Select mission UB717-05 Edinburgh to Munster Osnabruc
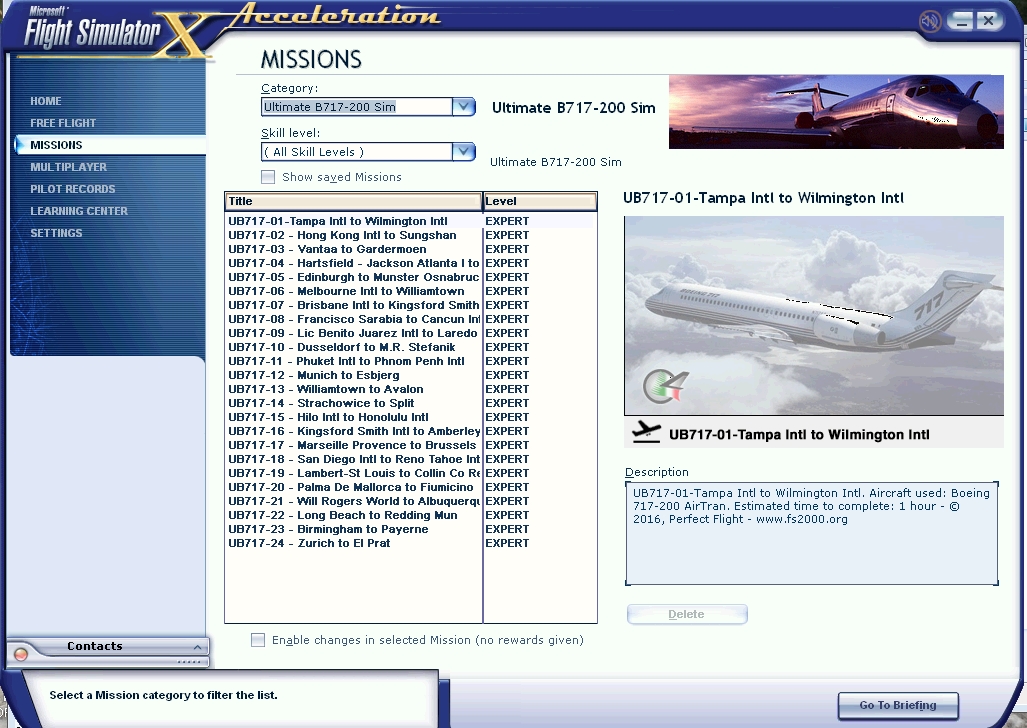The width and height of the screenshot is (1027, 728). click(x=410, y=277)
